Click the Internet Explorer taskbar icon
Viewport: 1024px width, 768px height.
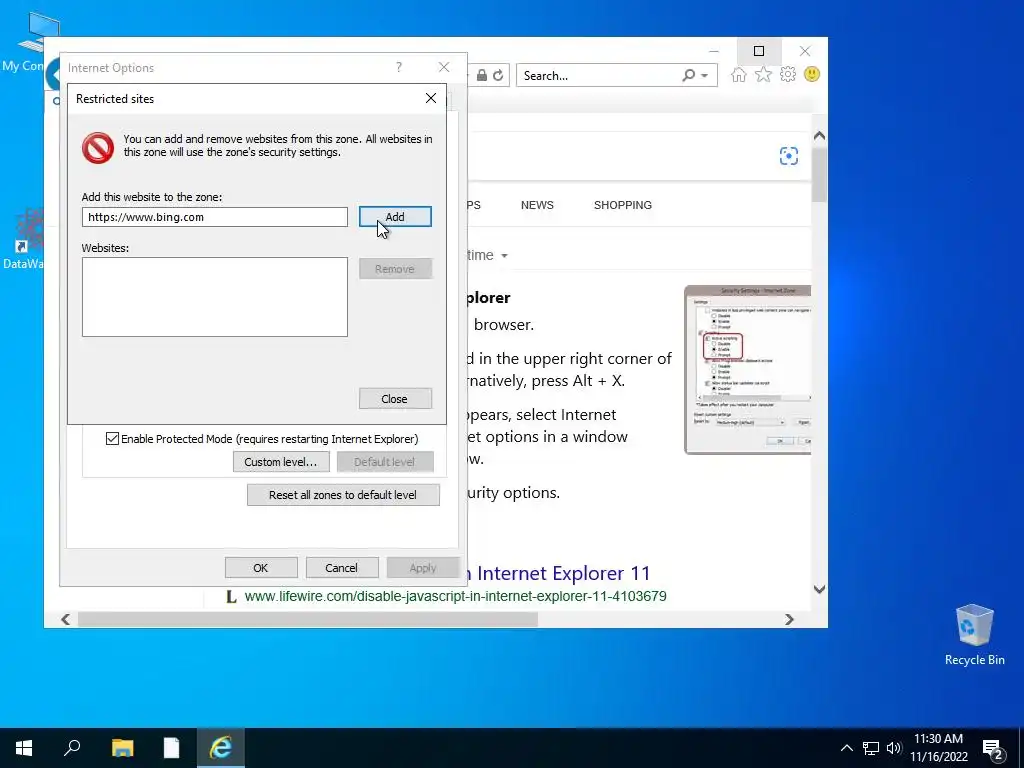point(221,748)
